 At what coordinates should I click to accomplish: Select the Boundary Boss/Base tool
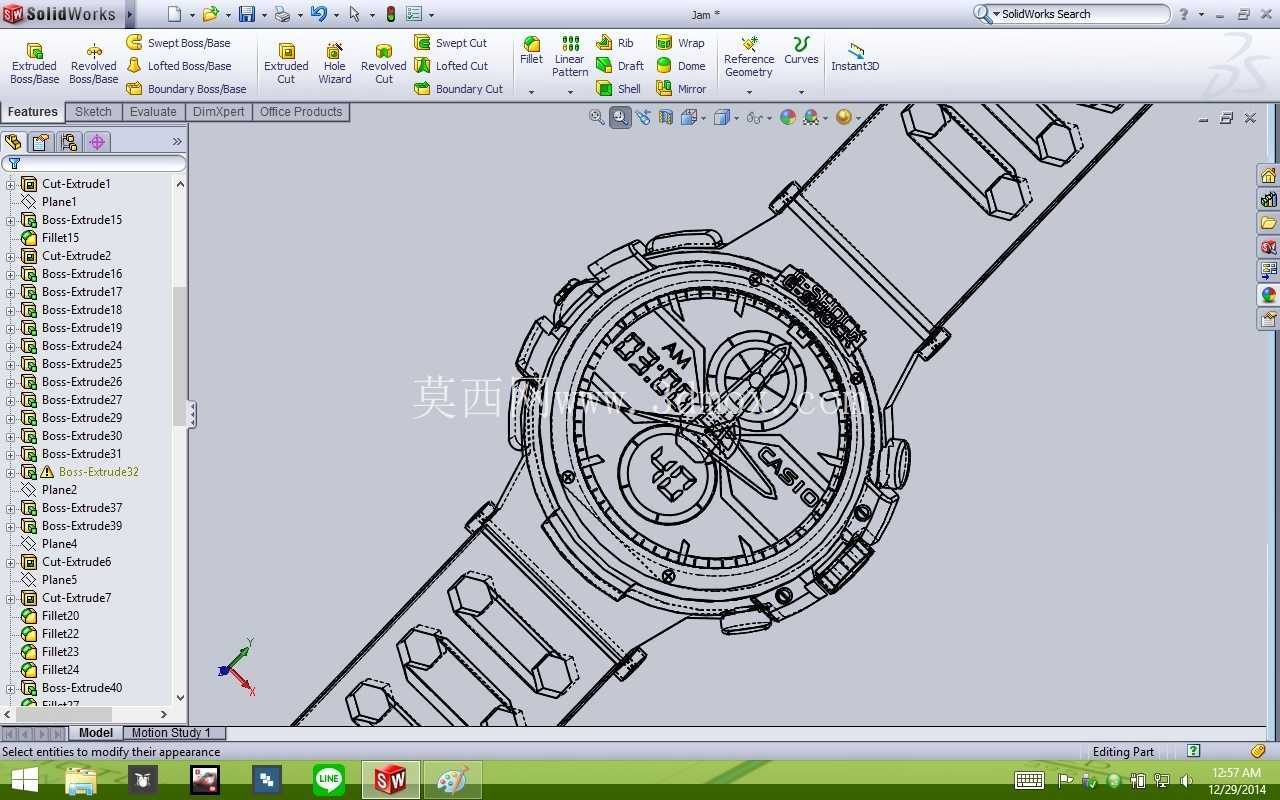click(x=186, y=89)
